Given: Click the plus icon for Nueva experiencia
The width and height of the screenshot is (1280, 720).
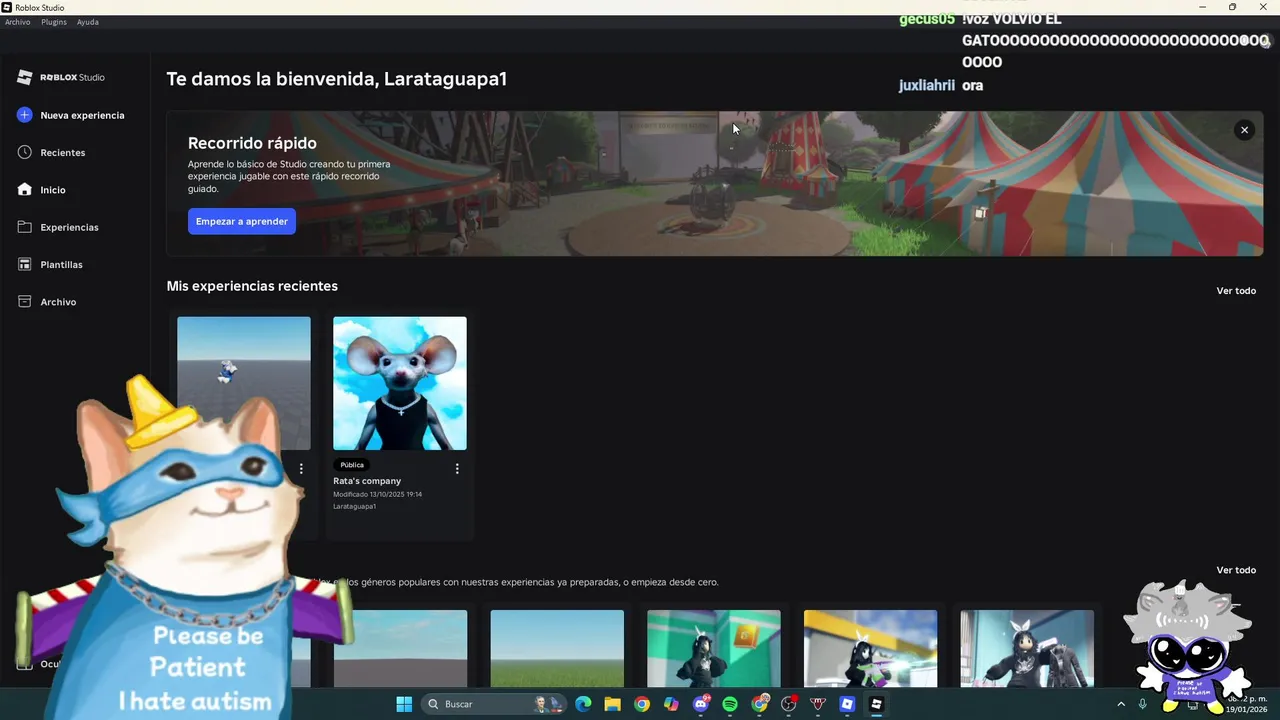Looking at the screenshot, I should coord(25,115).
